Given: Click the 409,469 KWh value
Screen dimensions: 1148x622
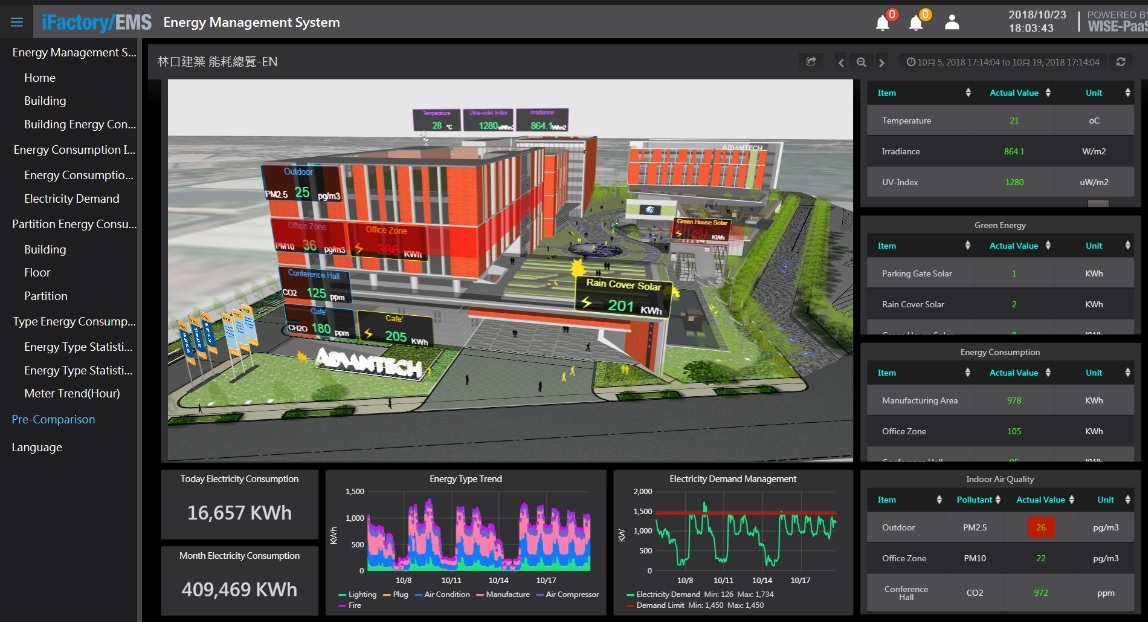Looking at the screenshot, I should tap(239, 590).
